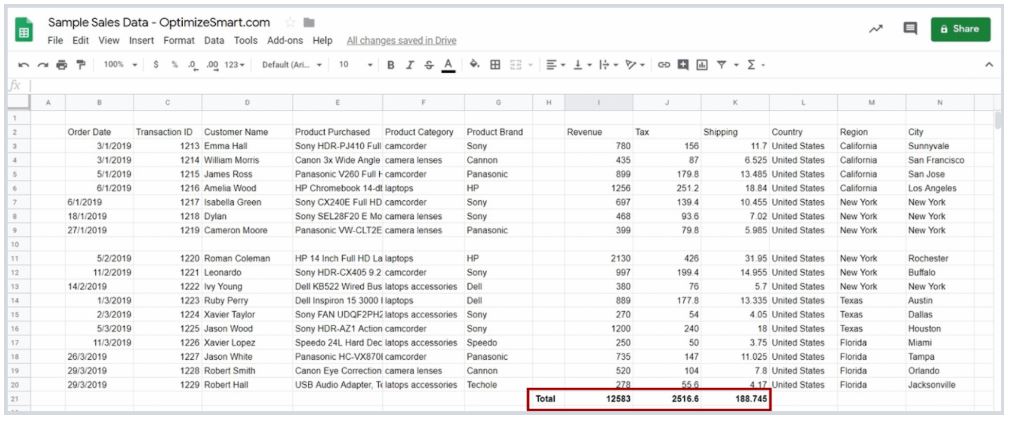Click the document title text
This screenshot has height=421, width=1010.
point(158,23)
